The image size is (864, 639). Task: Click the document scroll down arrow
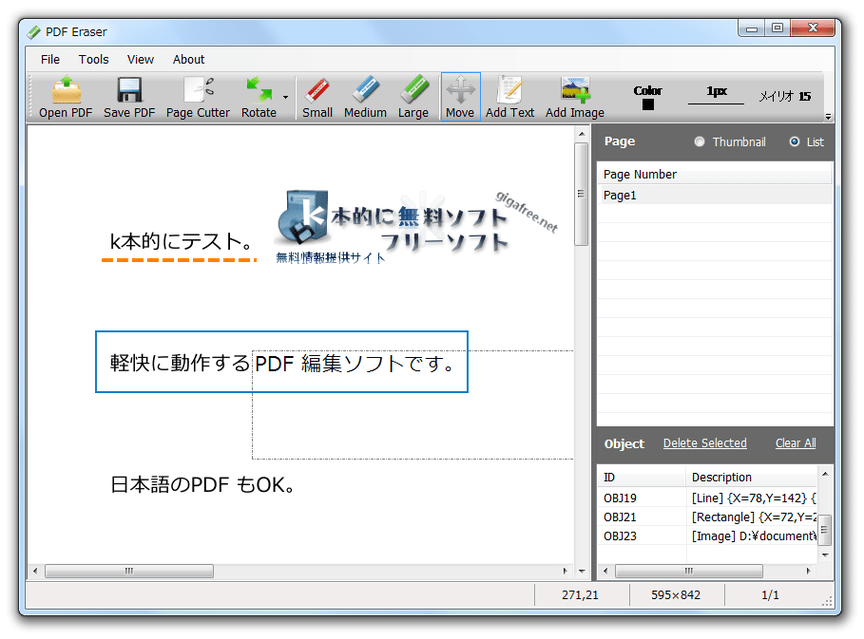point(581,571)
